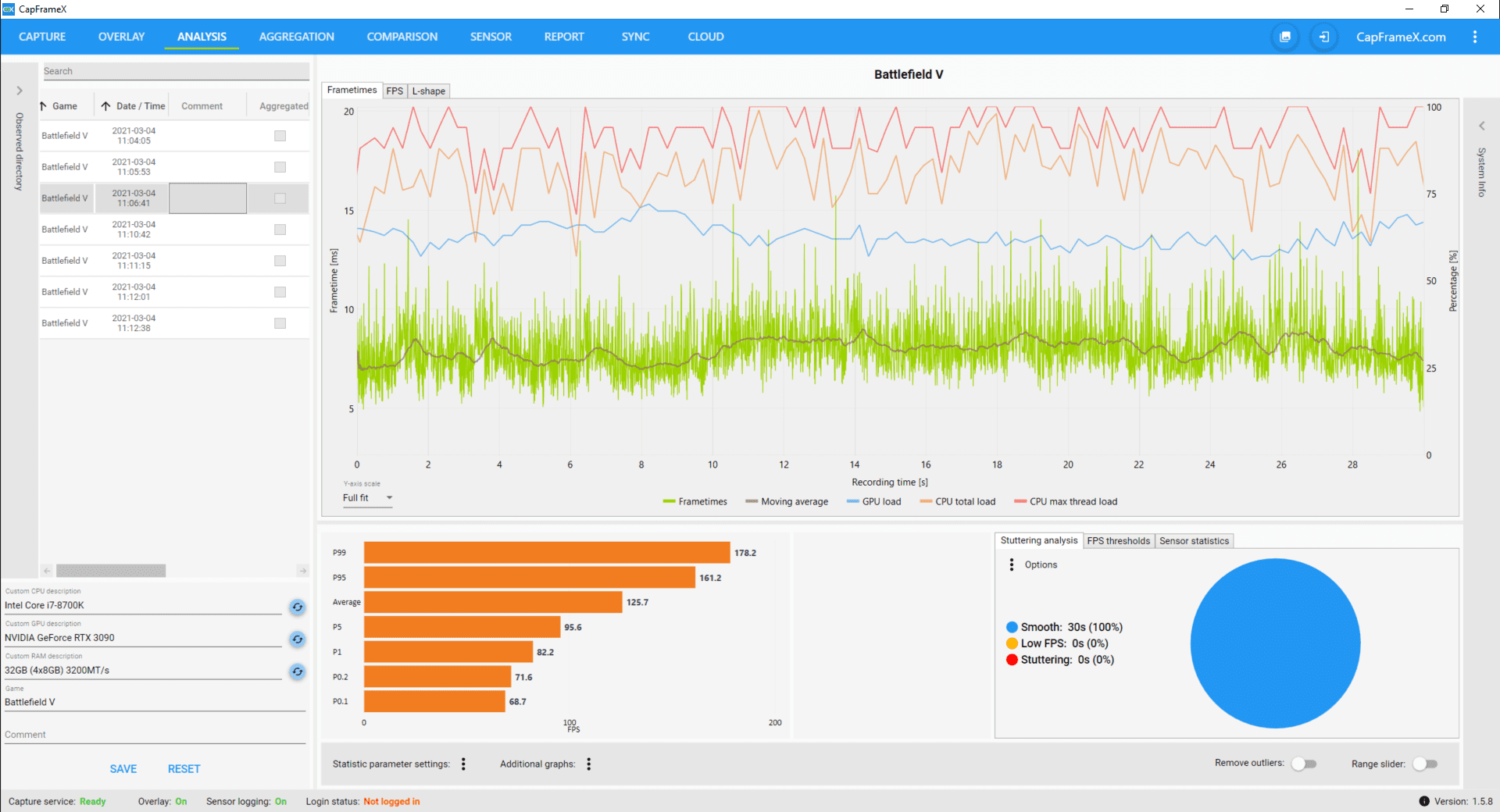Screen dimensions: 1500x812
Task: Click the RESET button
Action: (x=184, y=769)
